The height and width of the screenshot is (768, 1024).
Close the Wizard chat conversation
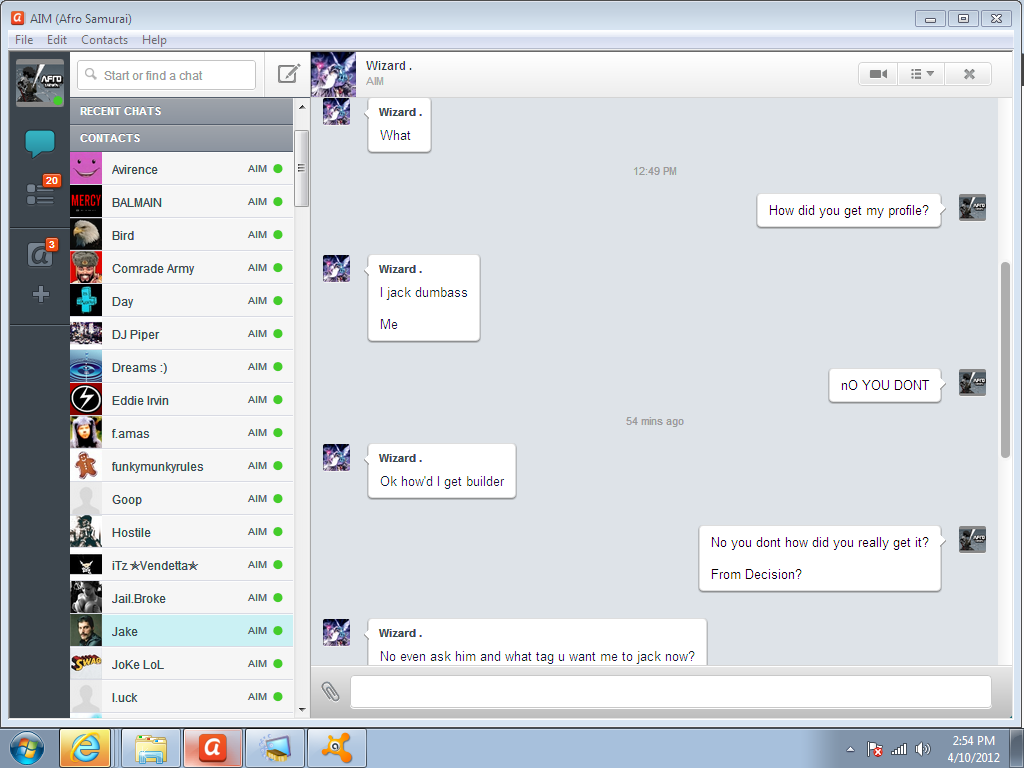click(x=968, y=74)
